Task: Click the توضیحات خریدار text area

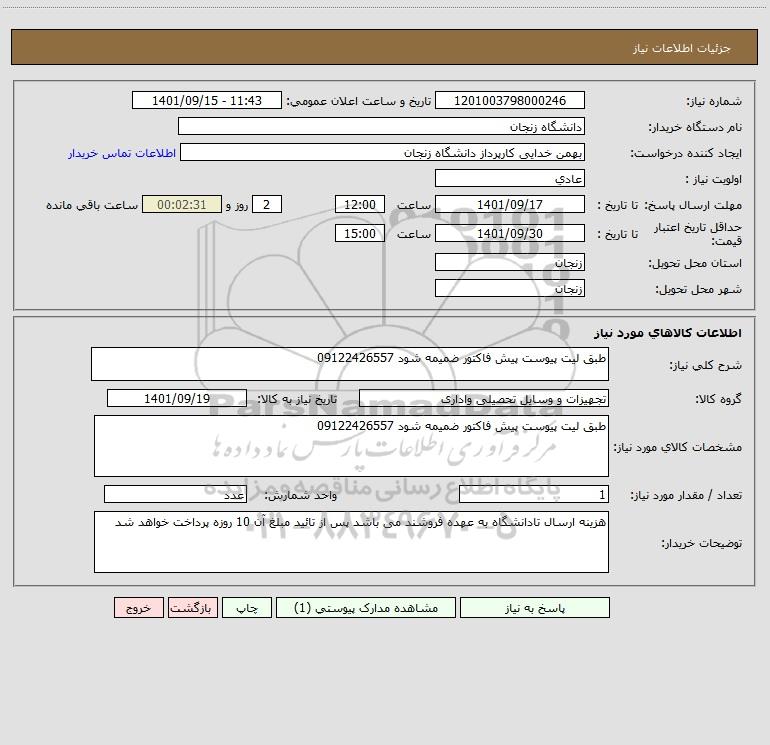Action: [351, 542]
